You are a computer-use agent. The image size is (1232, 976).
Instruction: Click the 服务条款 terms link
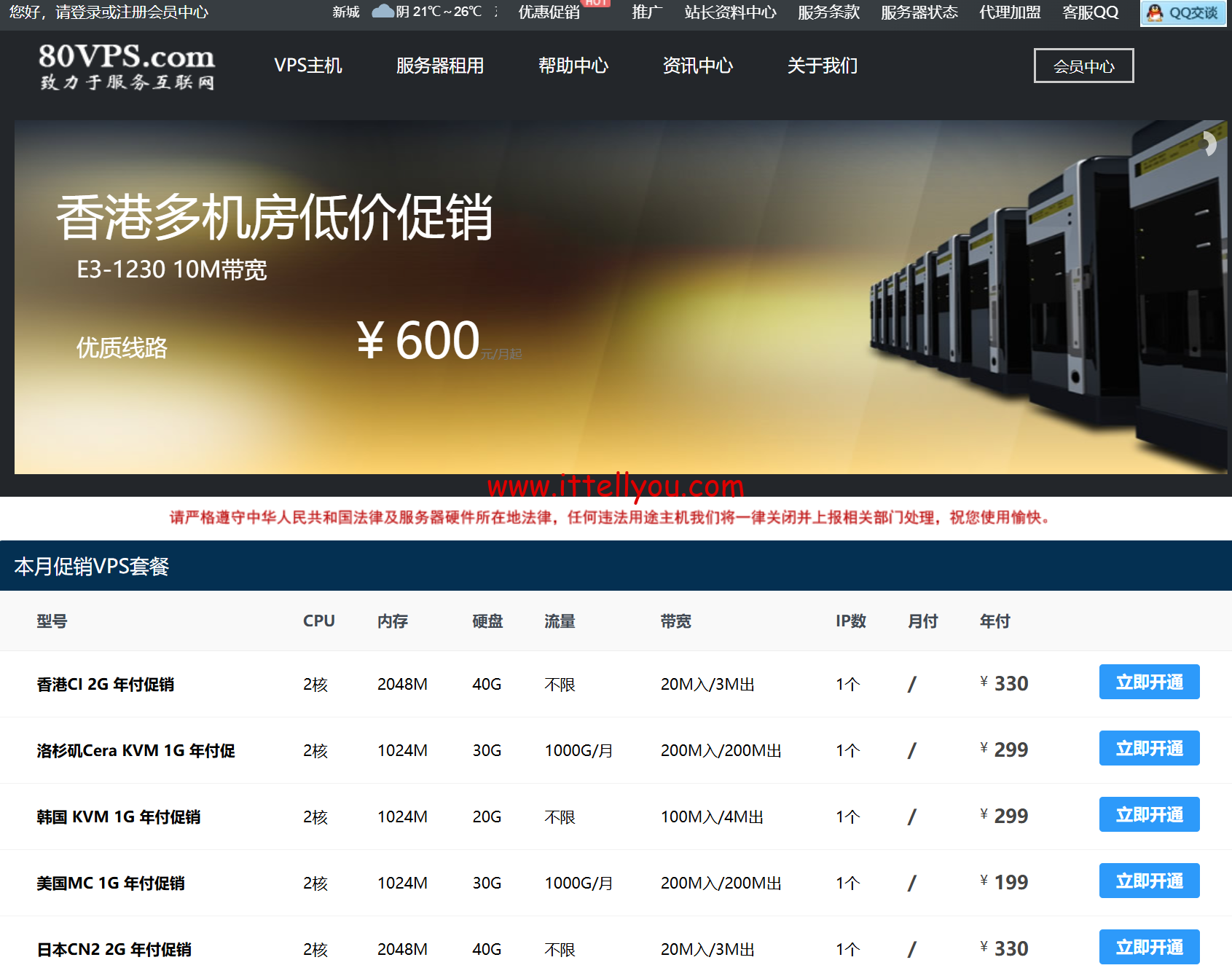pyautogui.click(x=828, y=12)
